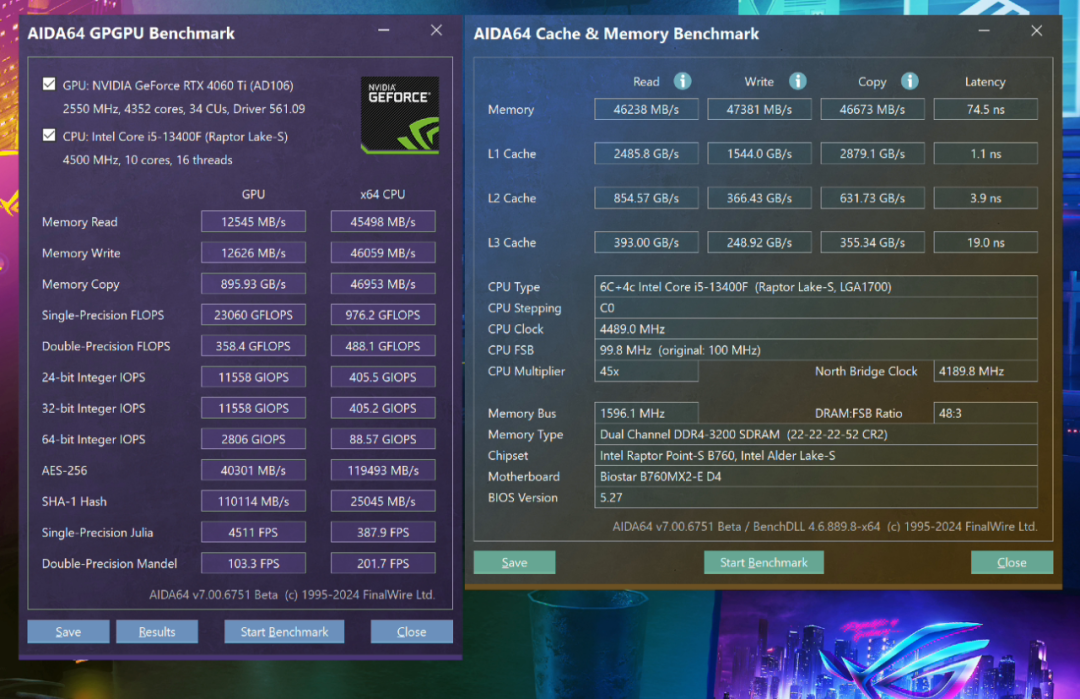The width and height of the screenshot is (1080, 699).
Task: Click the 103.3 FPS Mandel value
Action: point(253,563)
